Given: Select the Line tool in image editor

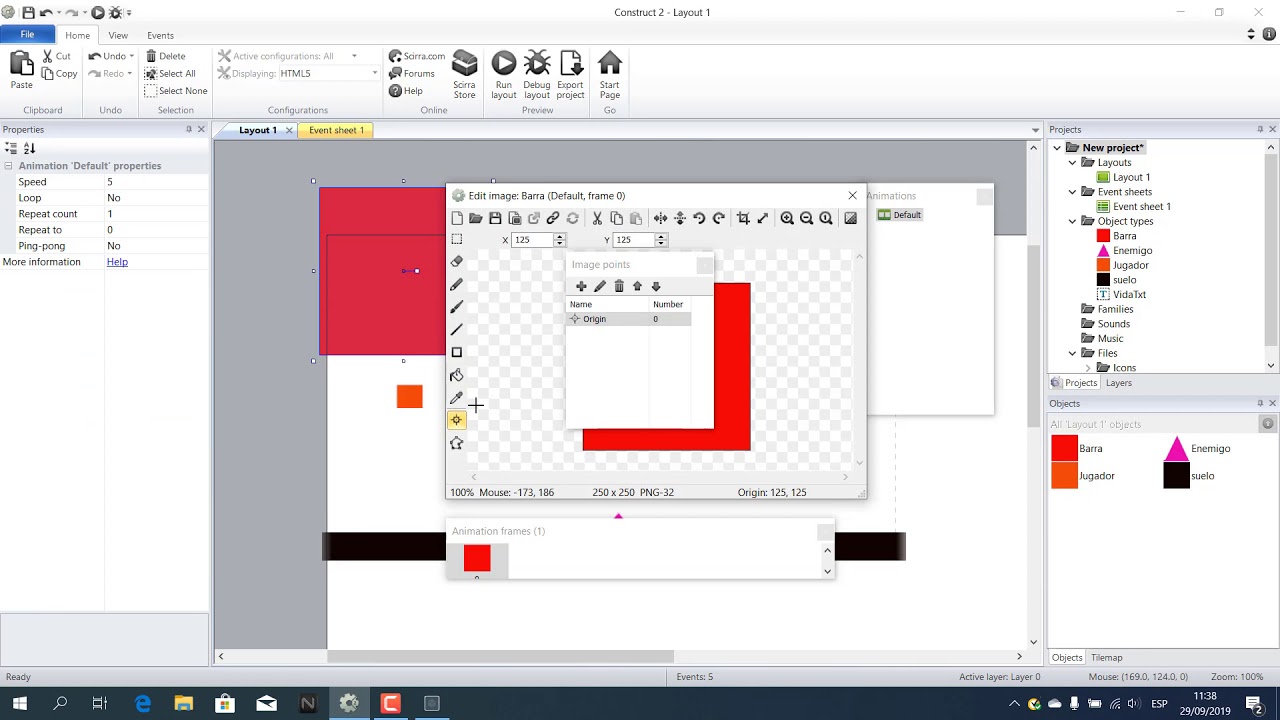Looking at the screenshot, I should pyautogui.click(x=457, y=330).
